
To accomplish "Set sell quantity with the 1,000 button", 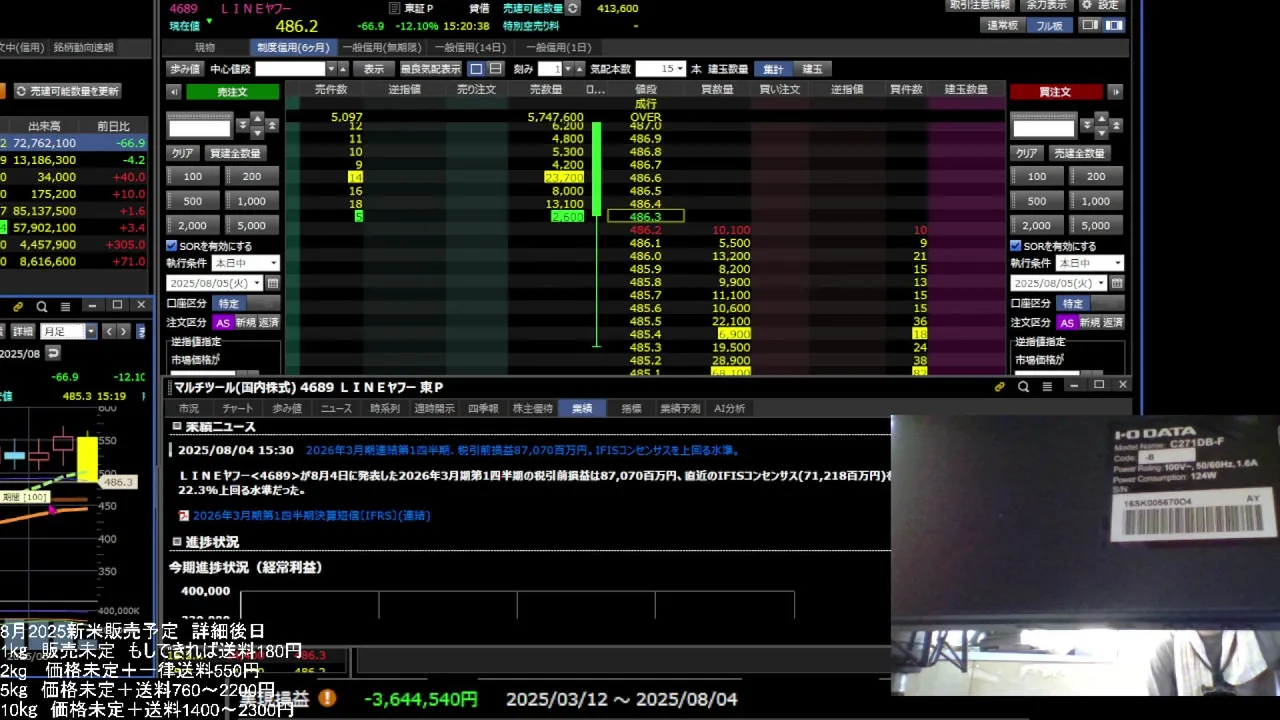I will (x=251, y=201).
